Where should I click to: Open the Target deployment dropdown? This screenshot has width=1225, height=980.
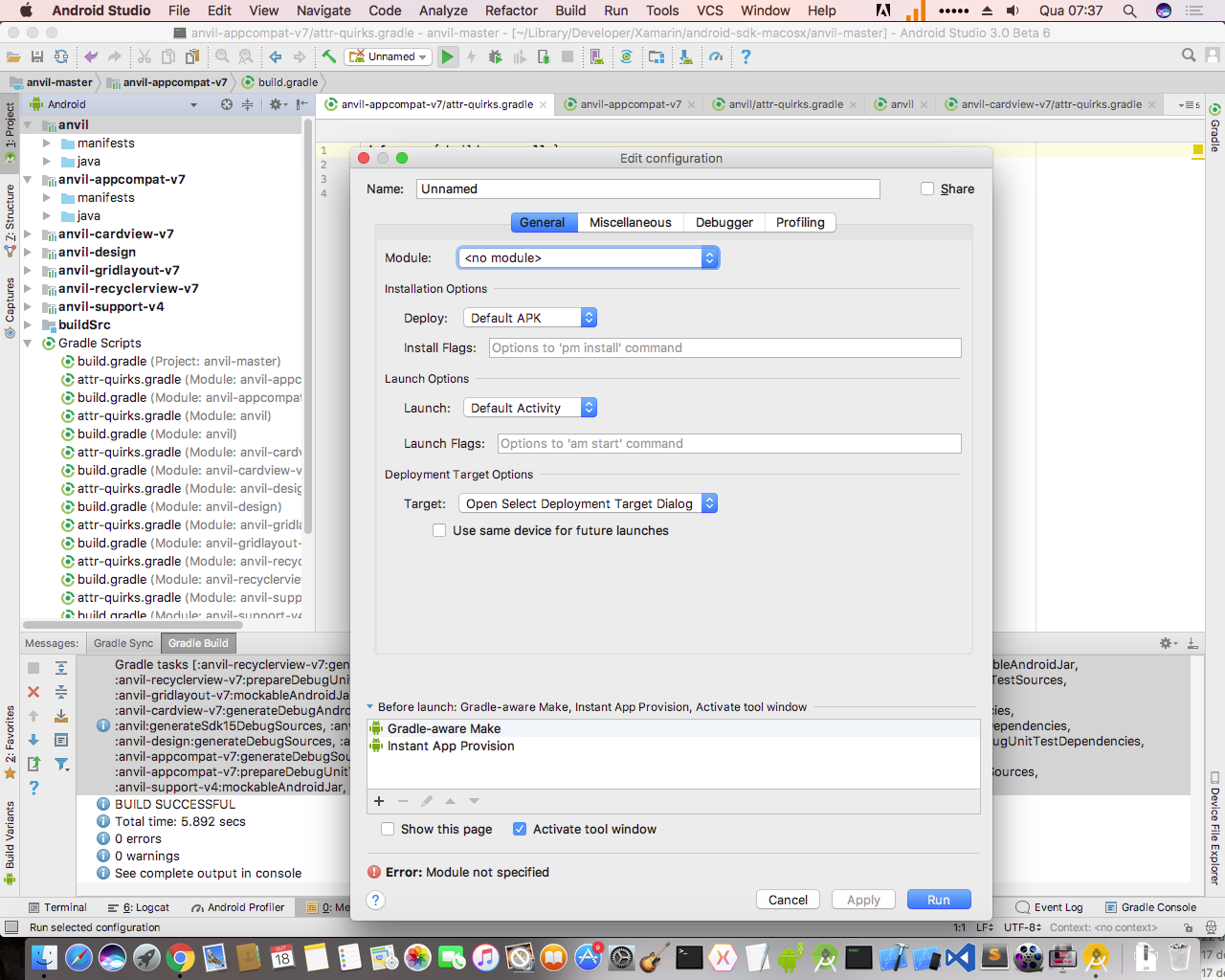click(588, 503)
